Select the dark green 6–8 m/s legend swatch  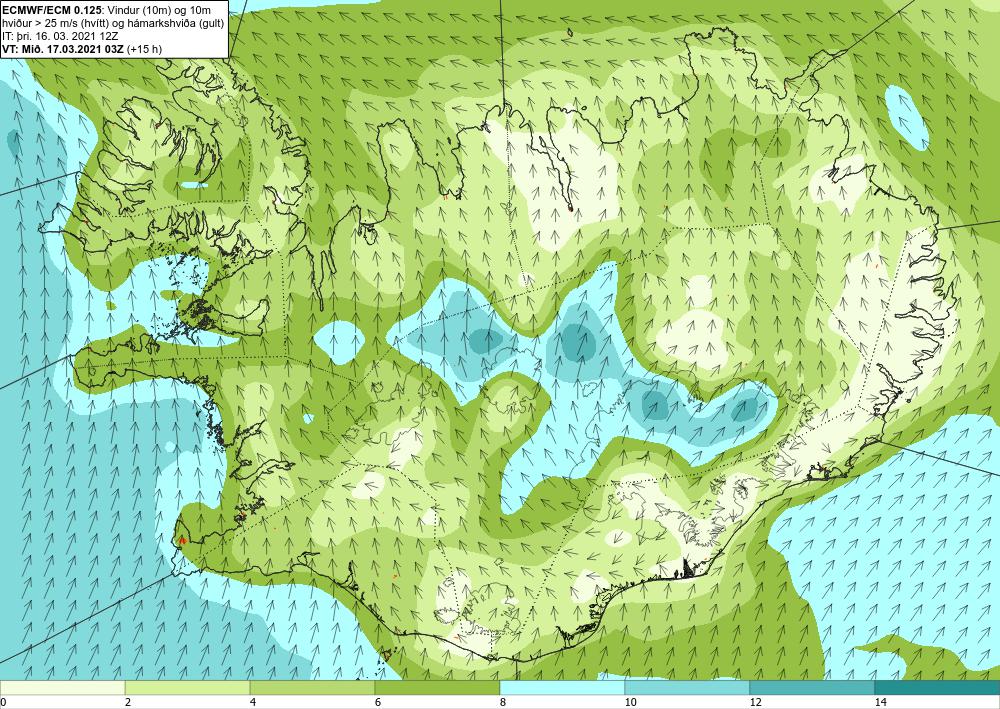point(438,687)
